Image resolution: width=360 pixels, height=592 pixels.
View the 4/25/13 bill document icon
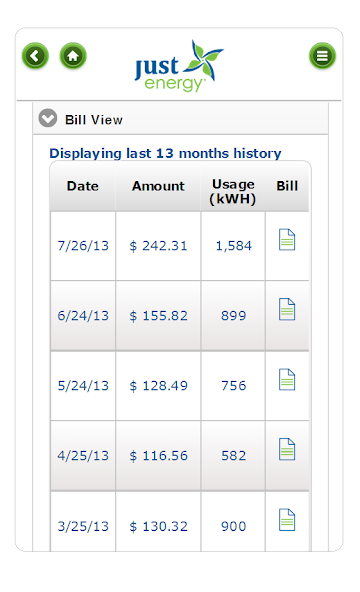287,449
